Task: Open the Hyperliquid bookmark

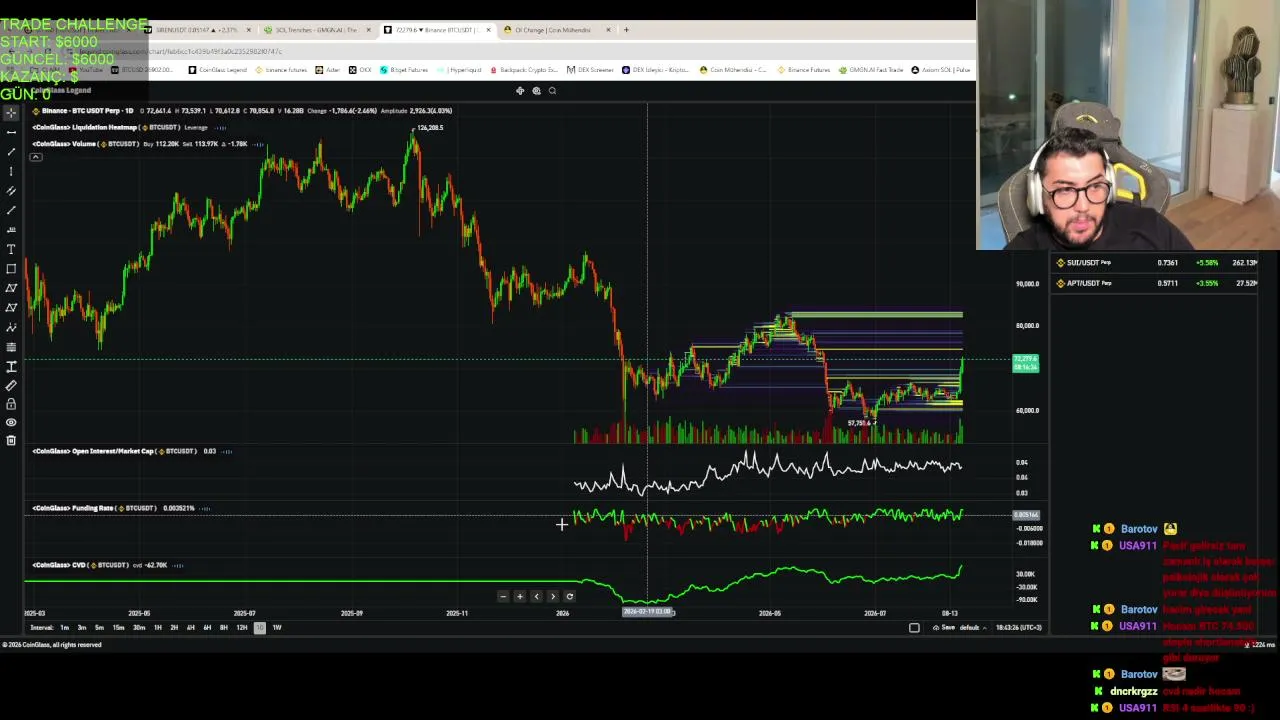Action: [x=460, y=70]
